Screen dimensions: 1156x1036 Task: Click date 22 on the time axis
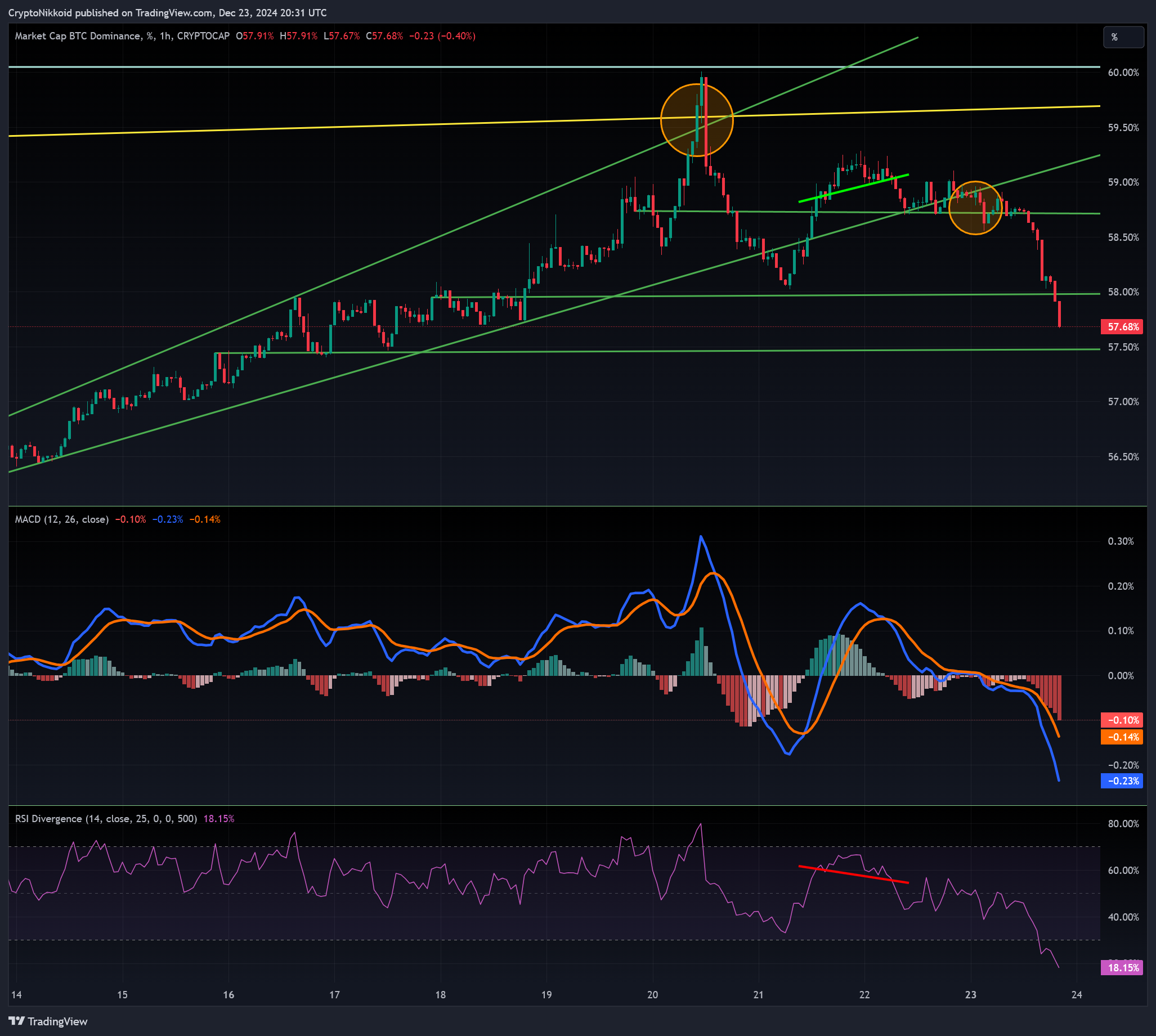pyautogui.click(x=864, y=995)
